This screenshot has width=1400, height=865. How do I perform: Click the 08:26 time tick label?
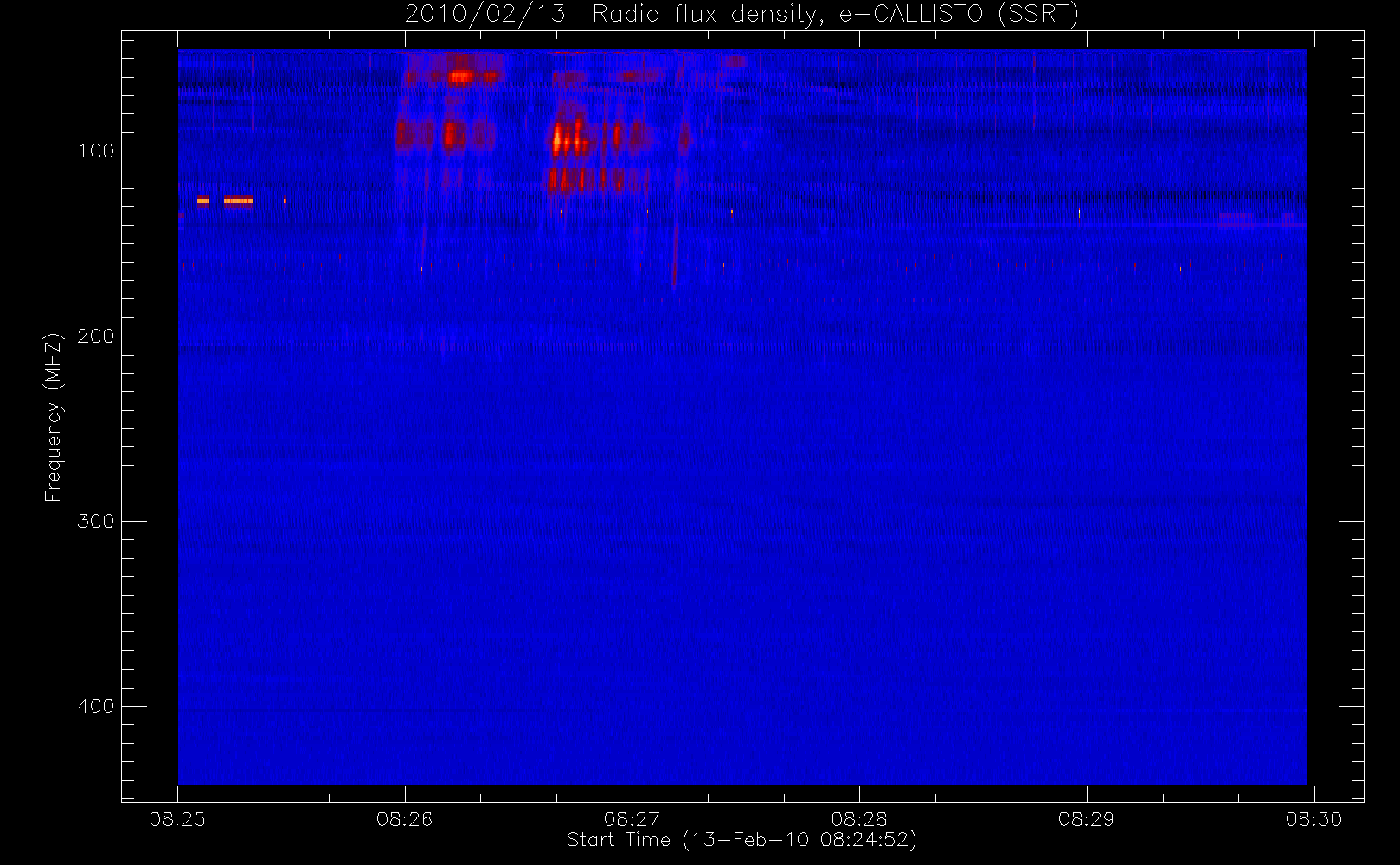point(404,819)
